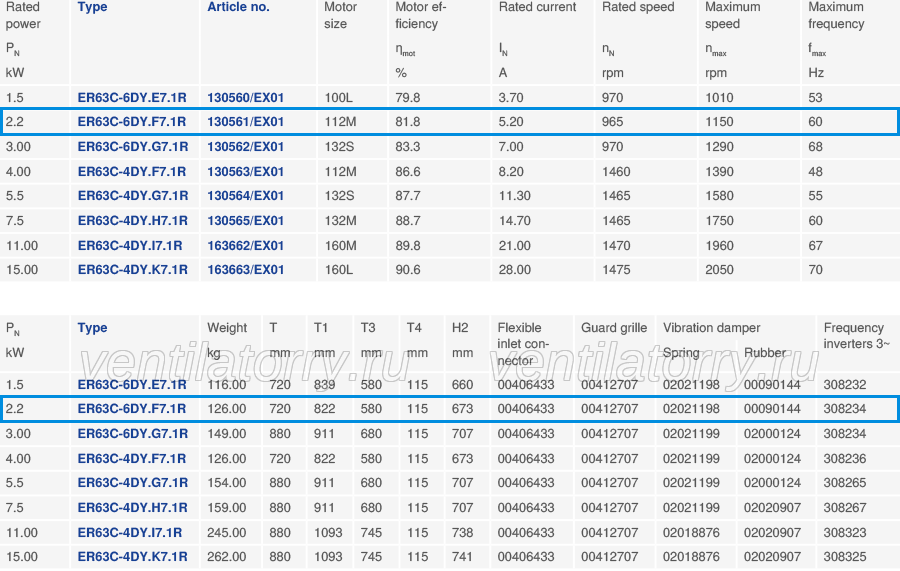Select frequency inverter number 308232
This screenshot has width=900, height=571.
(x=844, y=384)
